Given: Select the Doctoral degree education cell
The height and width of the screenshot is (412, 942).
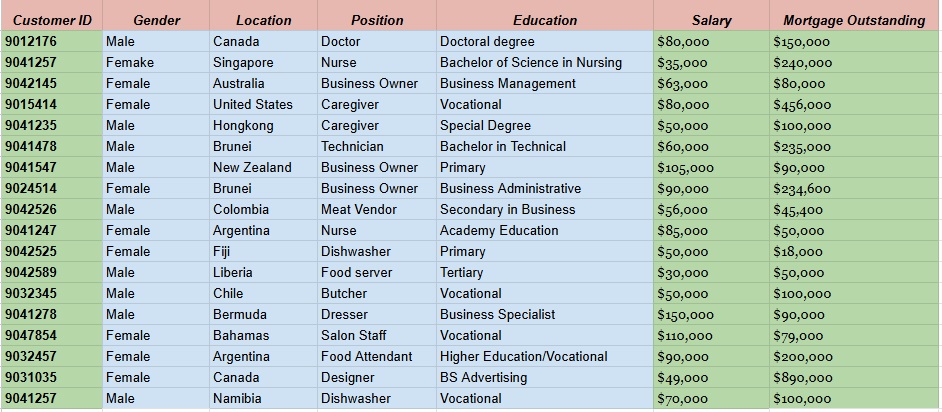Looking at the screenshot, I should click(x=545, y=41).
